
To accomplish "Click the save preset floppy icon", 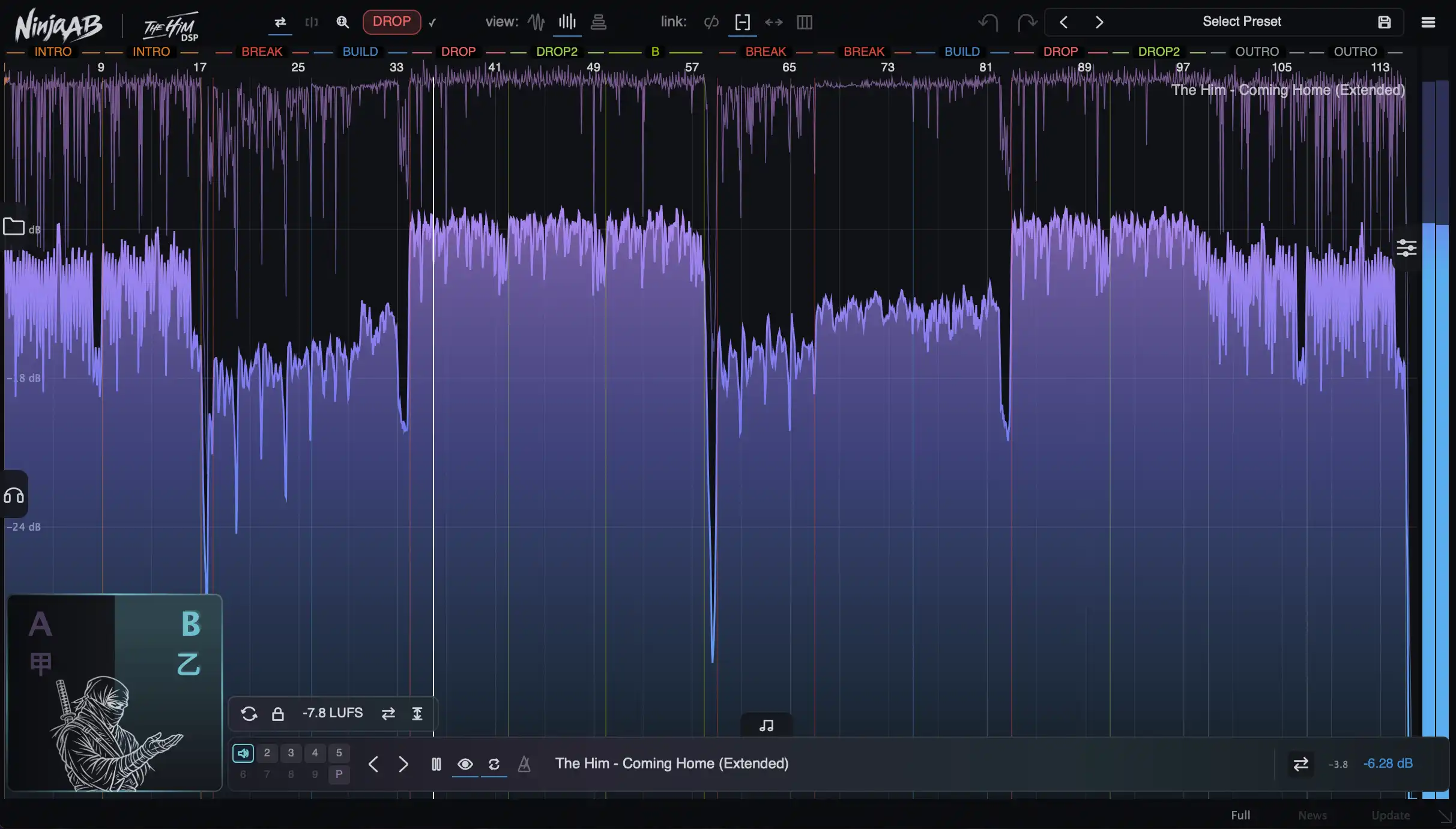I will click(1384, 22).
